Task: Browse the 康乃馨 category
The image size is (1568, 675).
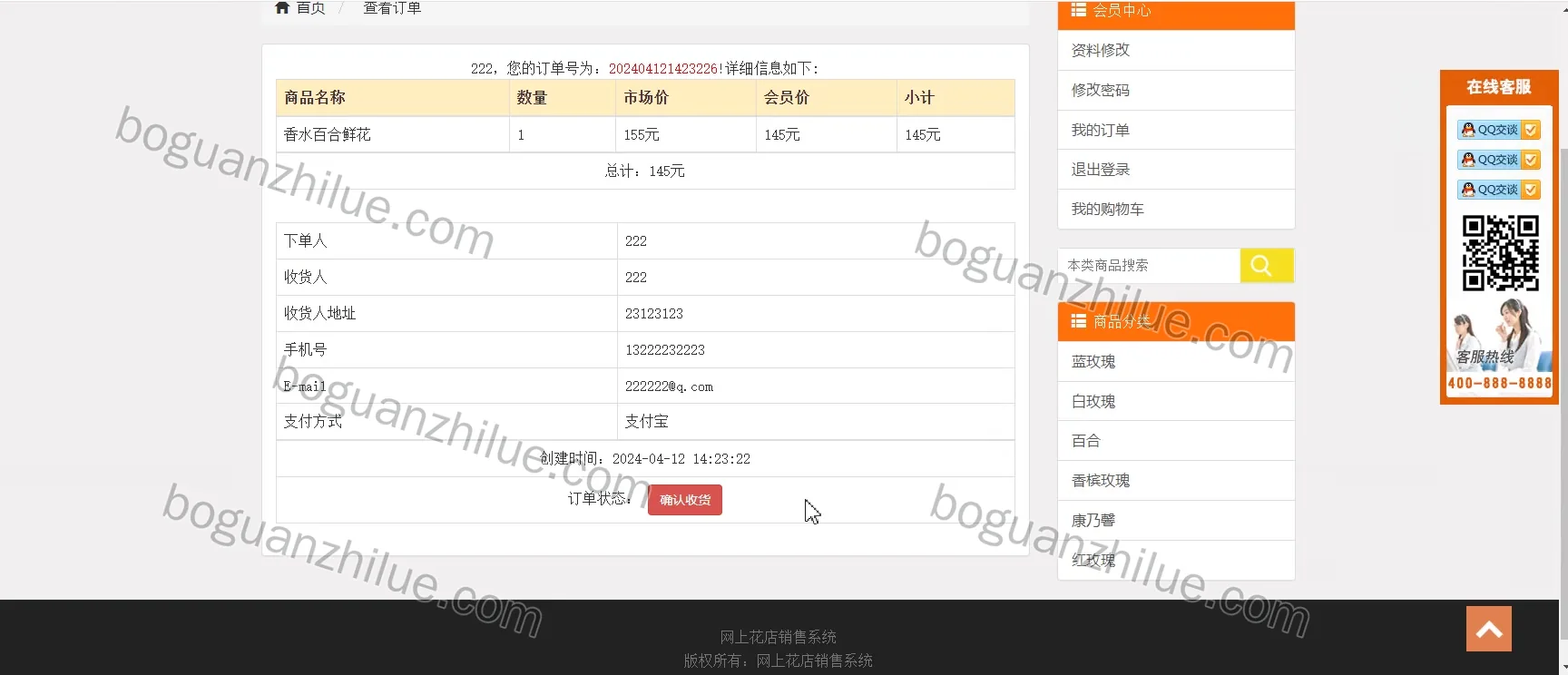Action: click(1176, 521)
